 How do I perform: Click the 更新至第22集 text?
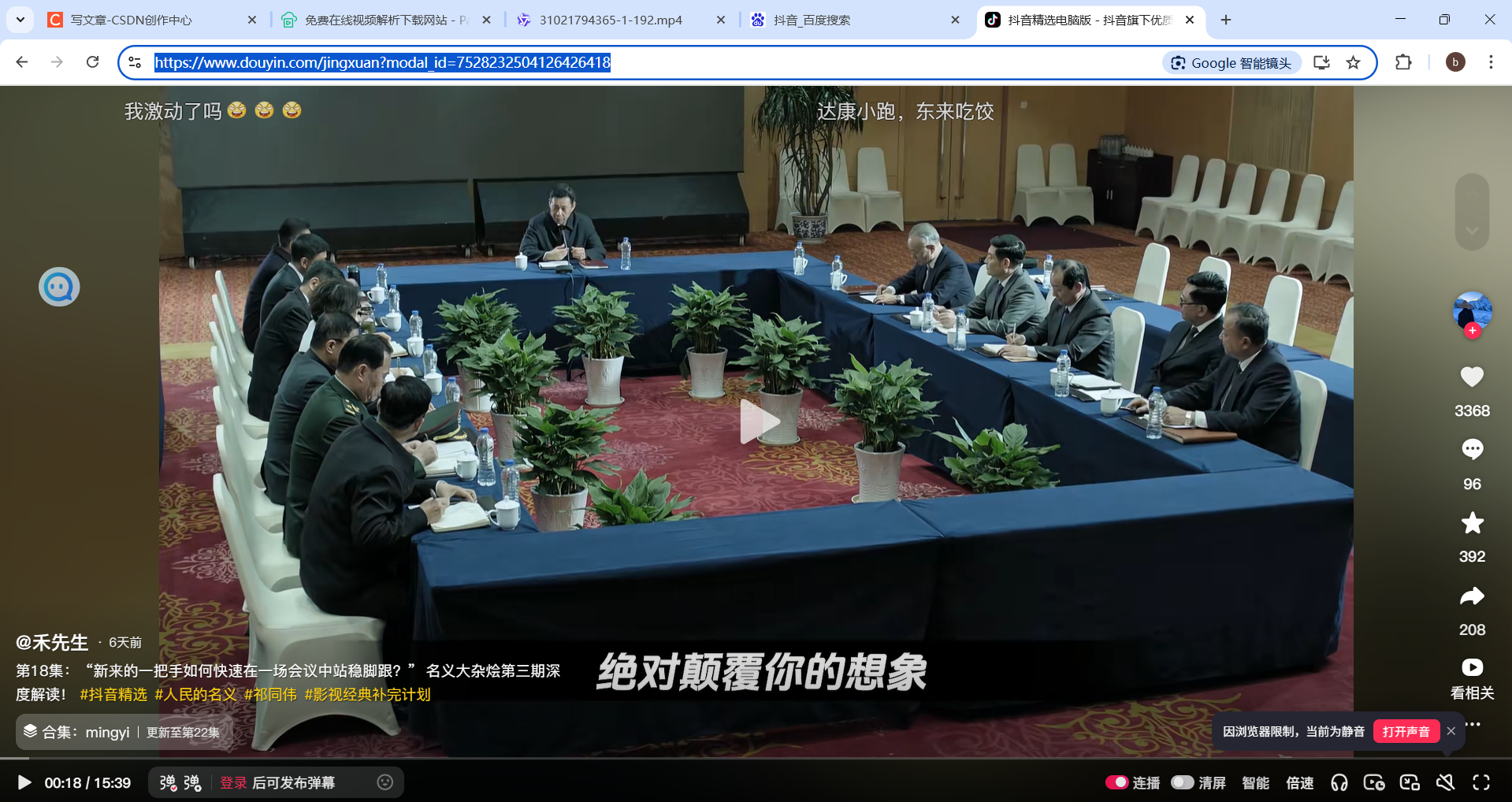coord(183,732)
